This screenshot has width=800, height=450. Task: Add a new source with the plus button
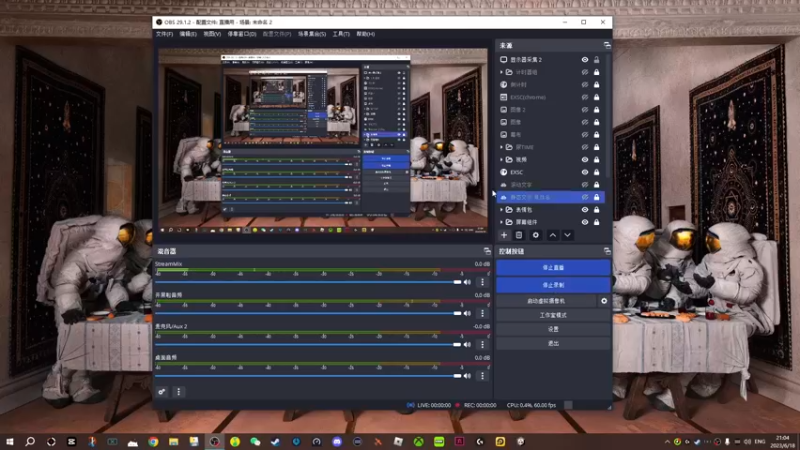tap(504, 235)
